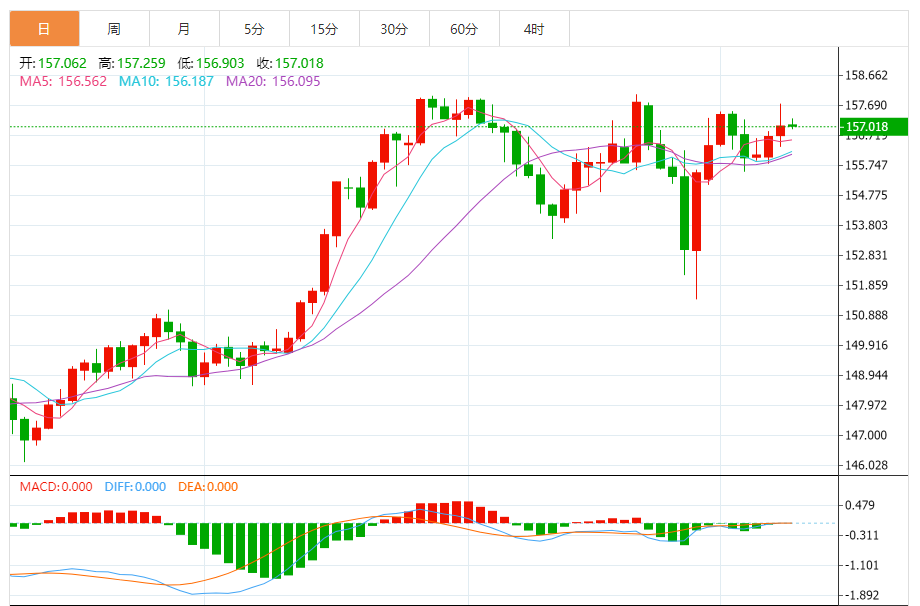This screenshot has width=920, height=606.
Task: Click the green 157.018 current price tag
Action: tap(874, 127)
